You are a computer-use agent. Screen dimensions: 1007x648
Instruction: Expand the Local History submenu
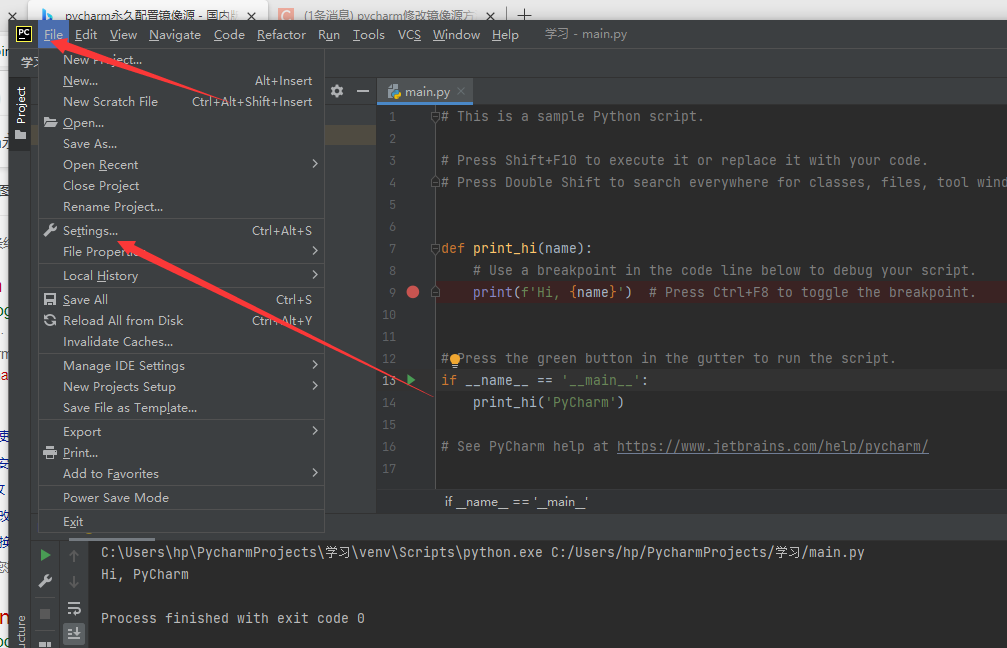315,275
